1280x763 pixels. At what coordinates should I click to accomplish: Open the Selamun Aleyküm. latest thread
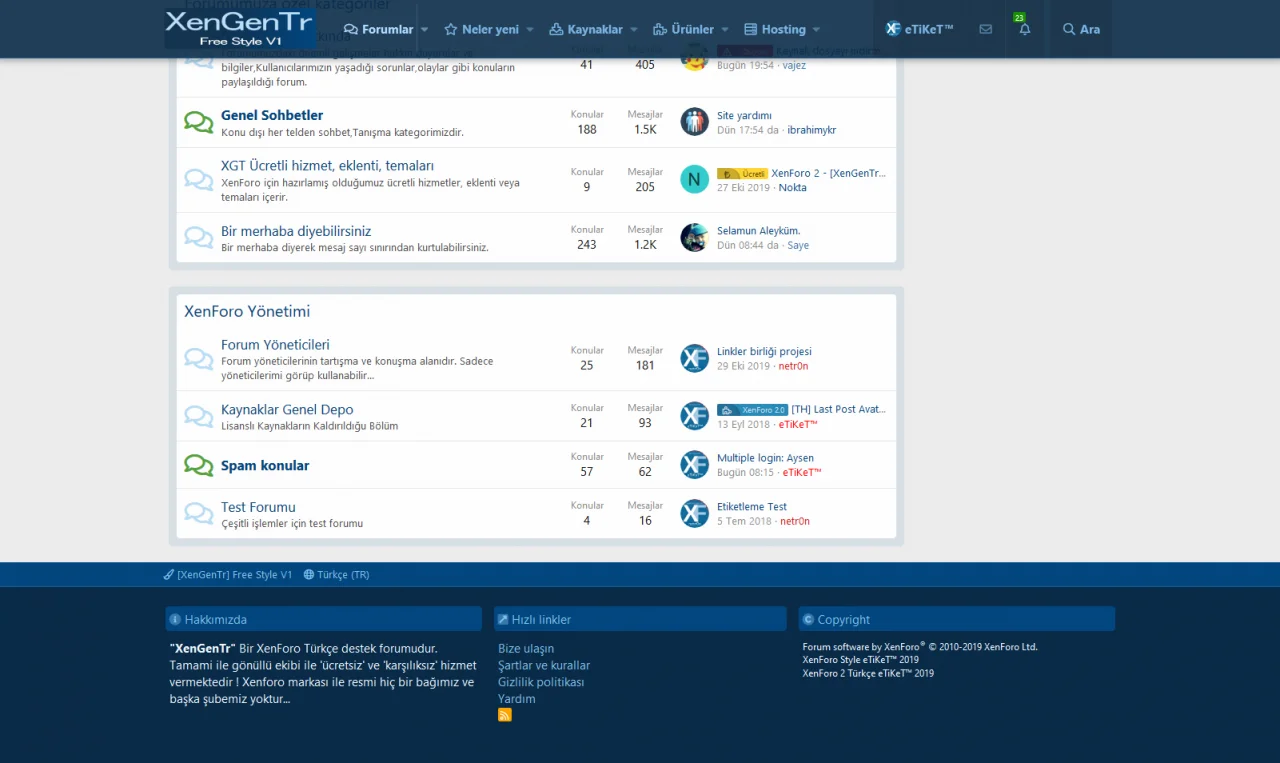(758, 231)
